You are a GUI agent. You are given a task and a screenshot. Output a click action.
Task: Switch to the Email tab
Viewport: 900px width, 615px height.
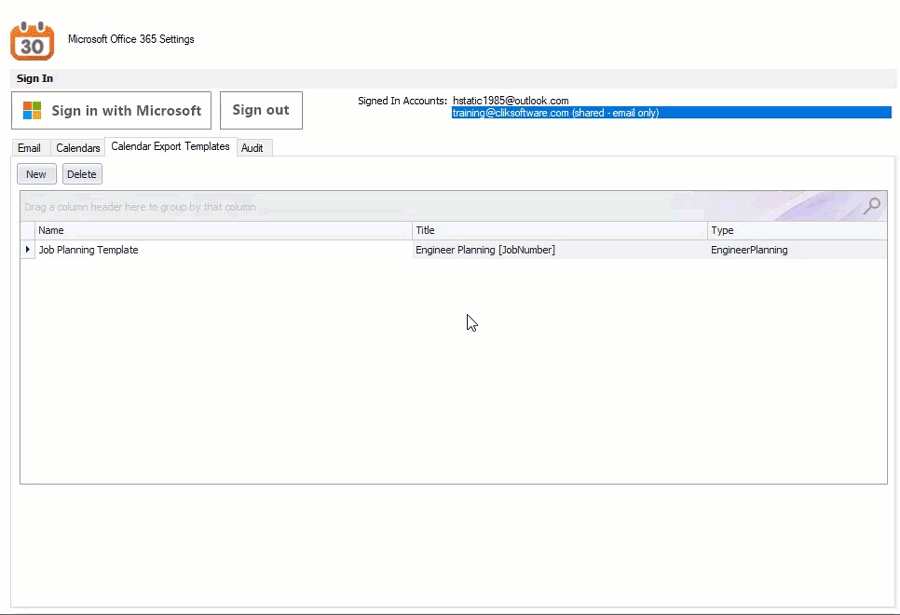29,148
